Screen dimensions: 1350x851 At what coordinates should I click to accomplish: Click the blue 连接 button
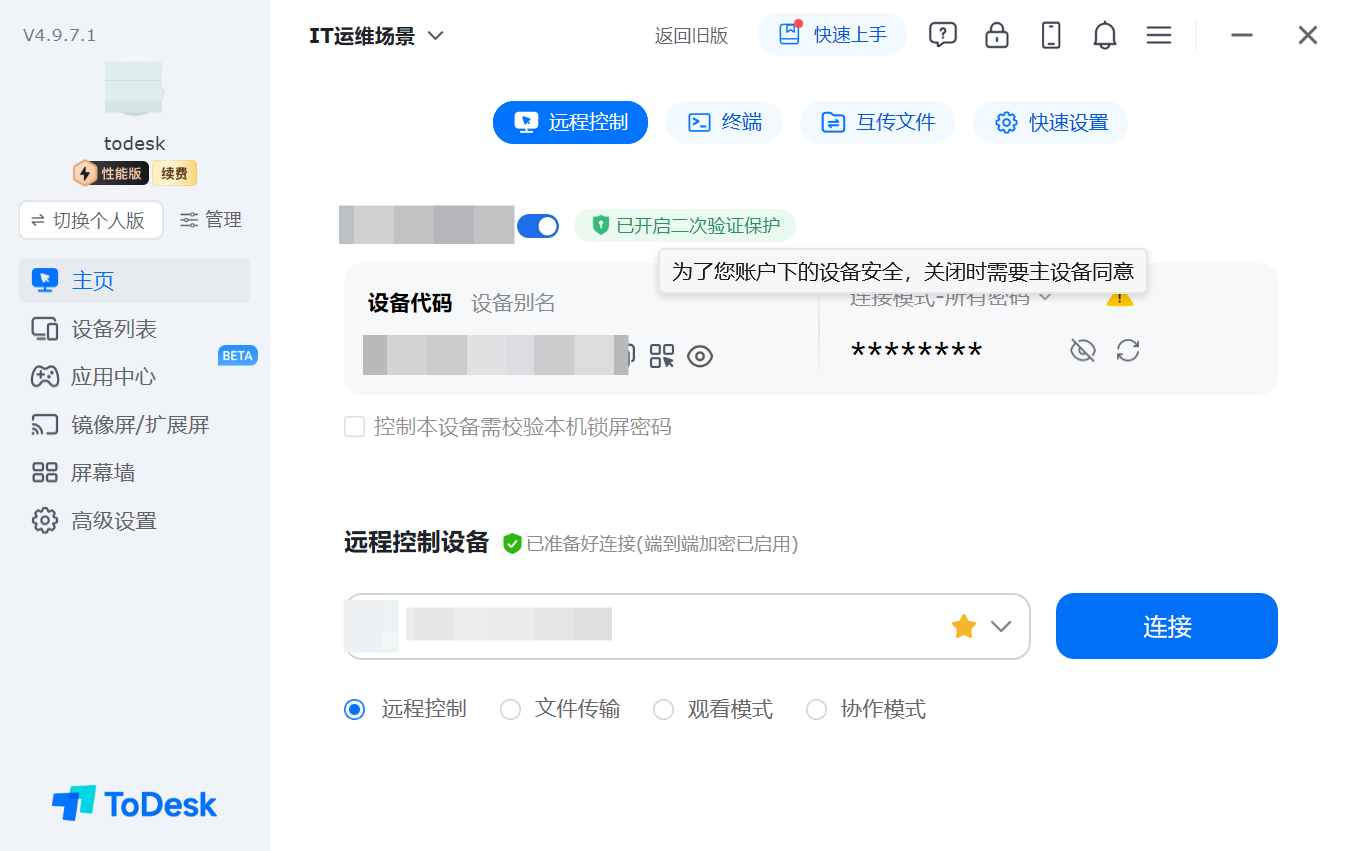pyautogui.click(x=1167, y=626)
